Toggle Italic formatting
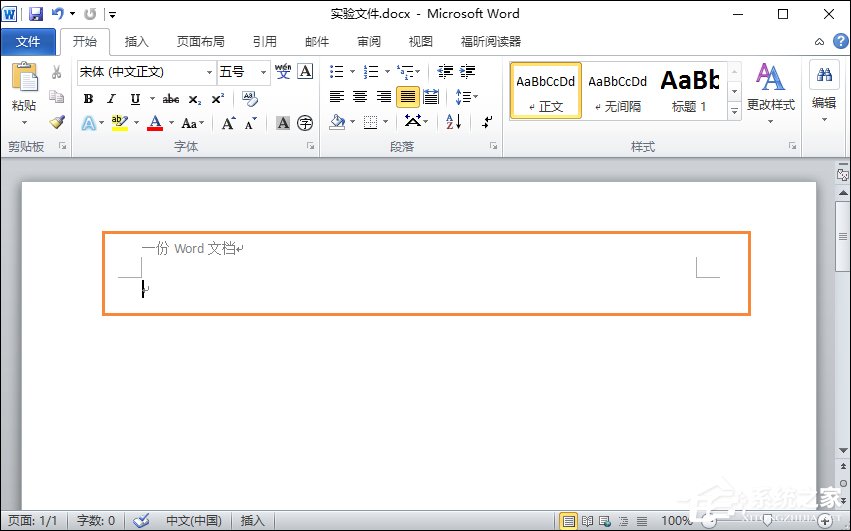 [x=111, y=99]
